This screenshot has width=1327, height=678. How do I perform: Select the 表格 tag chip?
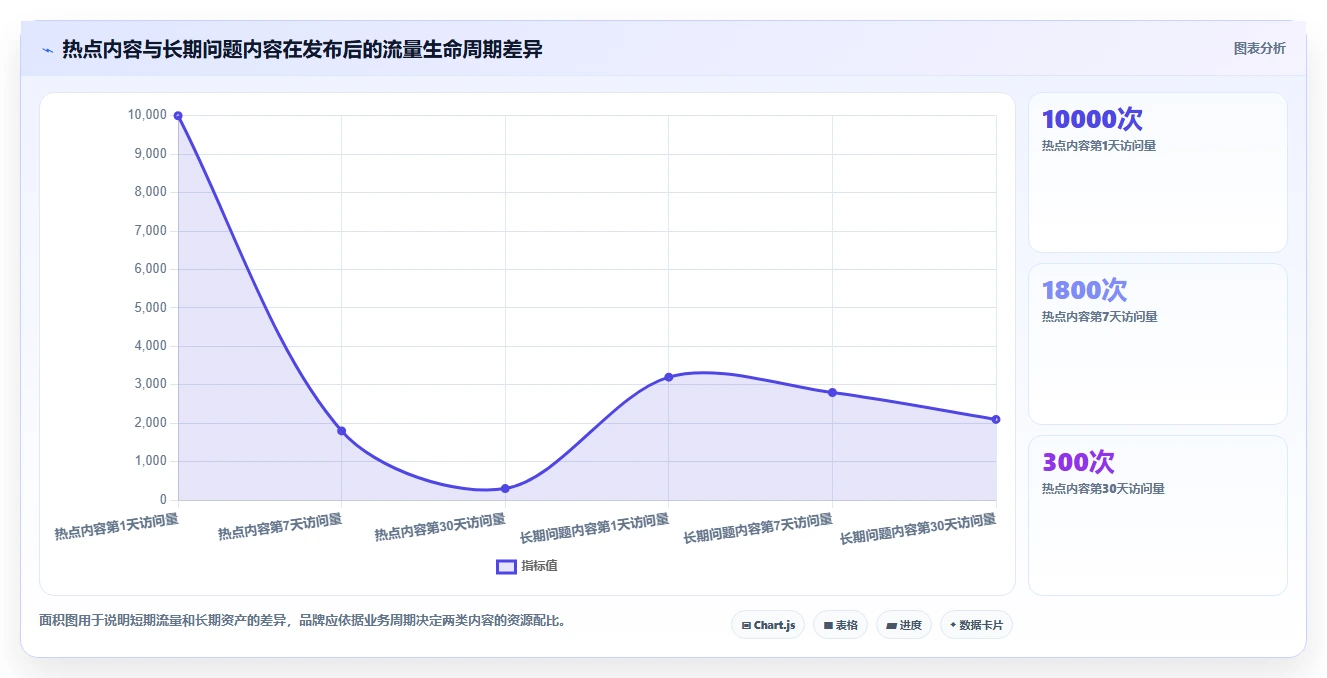pos(840,625)
